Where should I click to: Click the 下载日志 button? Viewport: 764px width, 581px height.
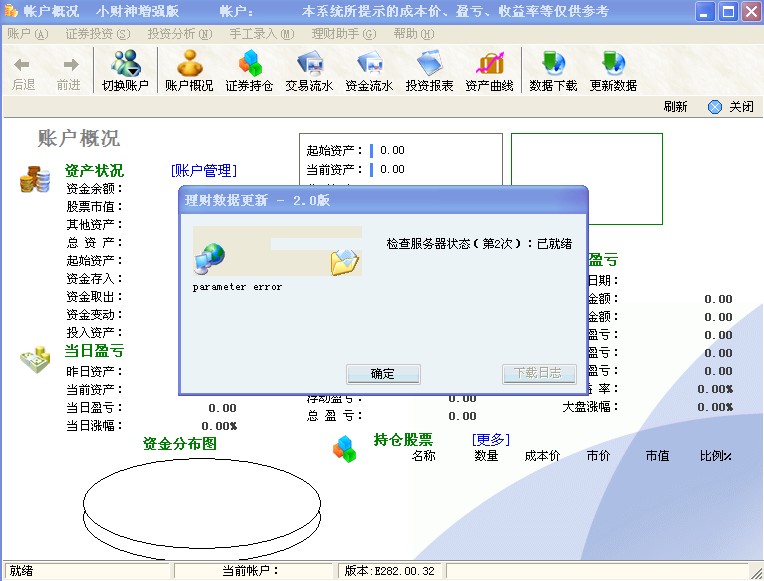(539, 373)
